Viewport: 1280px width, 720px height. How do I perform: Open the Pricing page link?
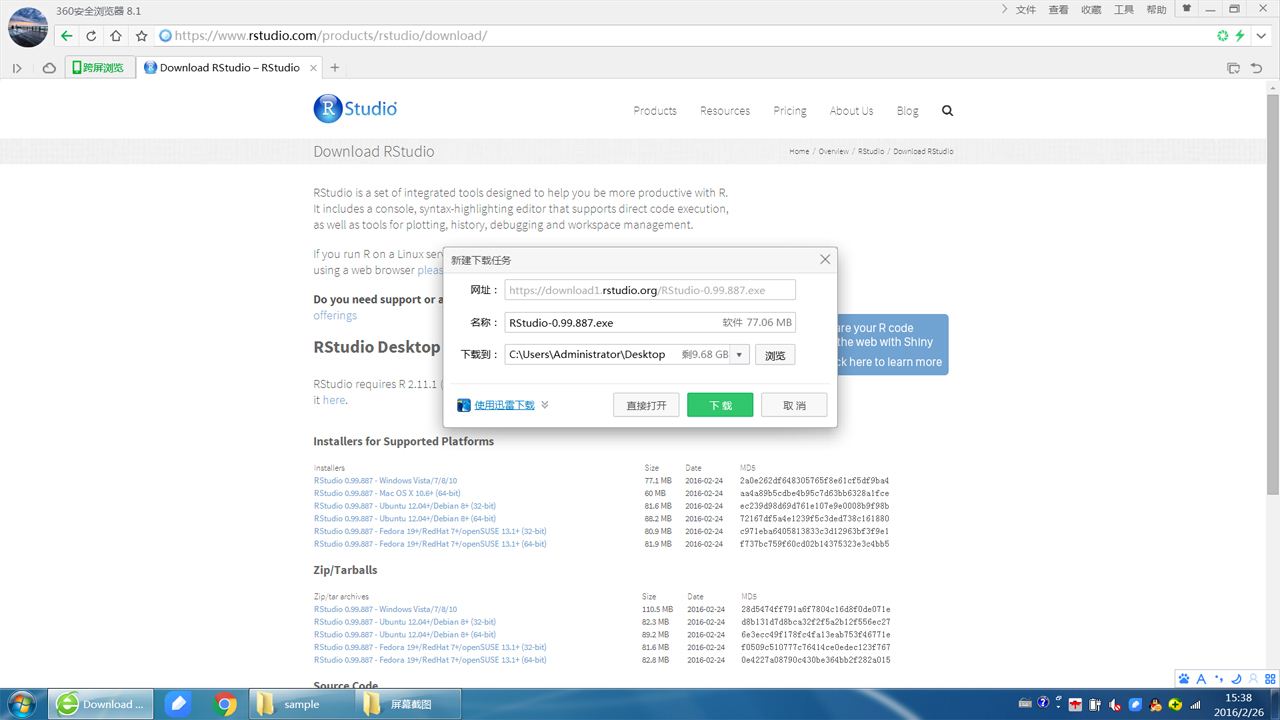790,111
